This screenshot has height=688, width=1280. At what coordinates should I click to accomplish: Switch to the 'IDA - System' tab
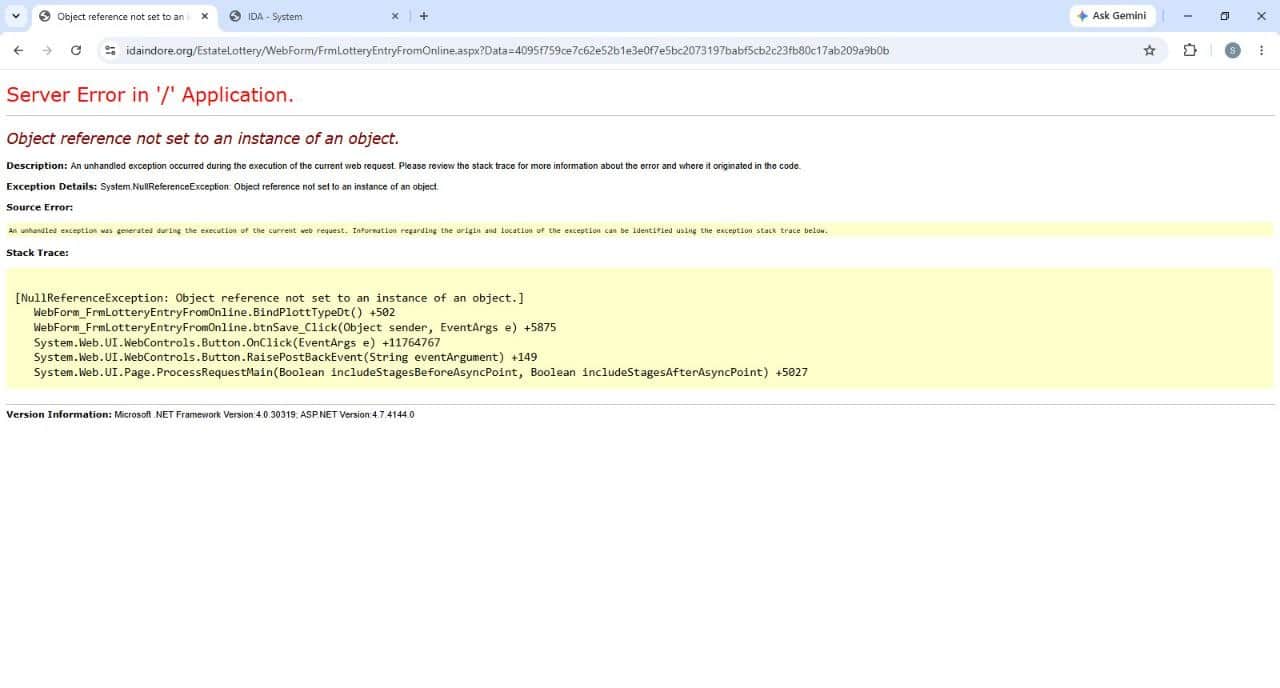313,16
